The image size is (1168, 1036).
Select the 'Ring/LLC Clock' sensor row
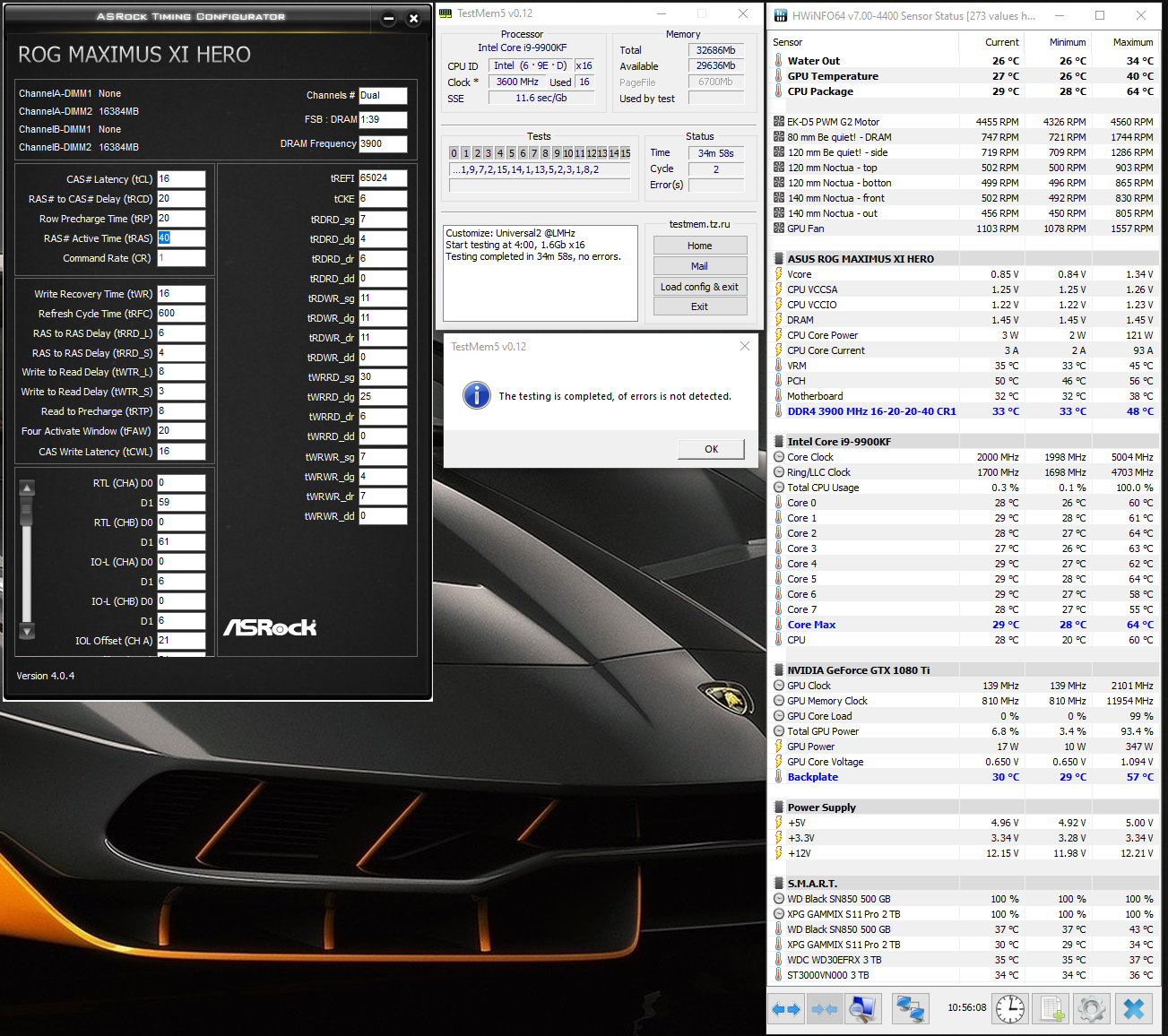[964, 472]
